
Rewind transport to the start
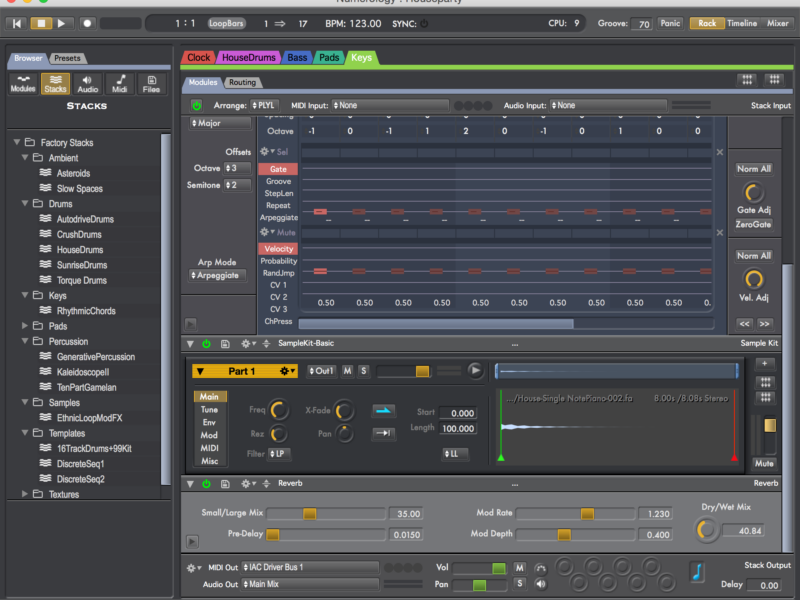click(18, 22)
